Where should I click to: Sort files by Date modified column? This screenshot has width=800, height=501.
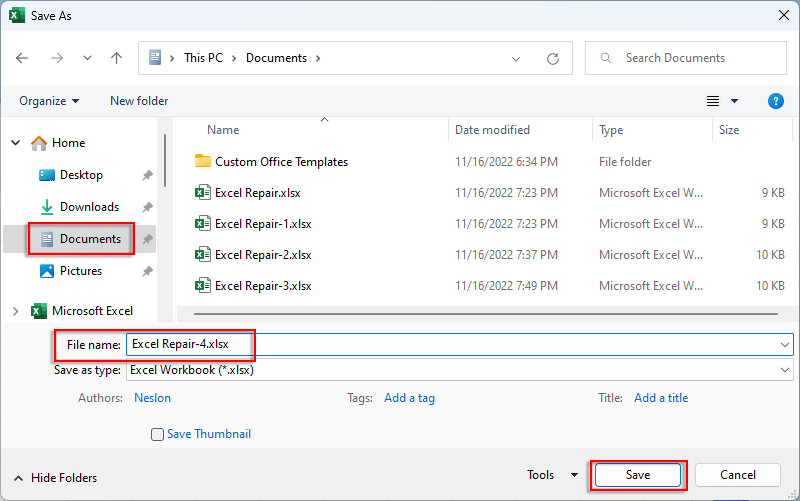492,130
